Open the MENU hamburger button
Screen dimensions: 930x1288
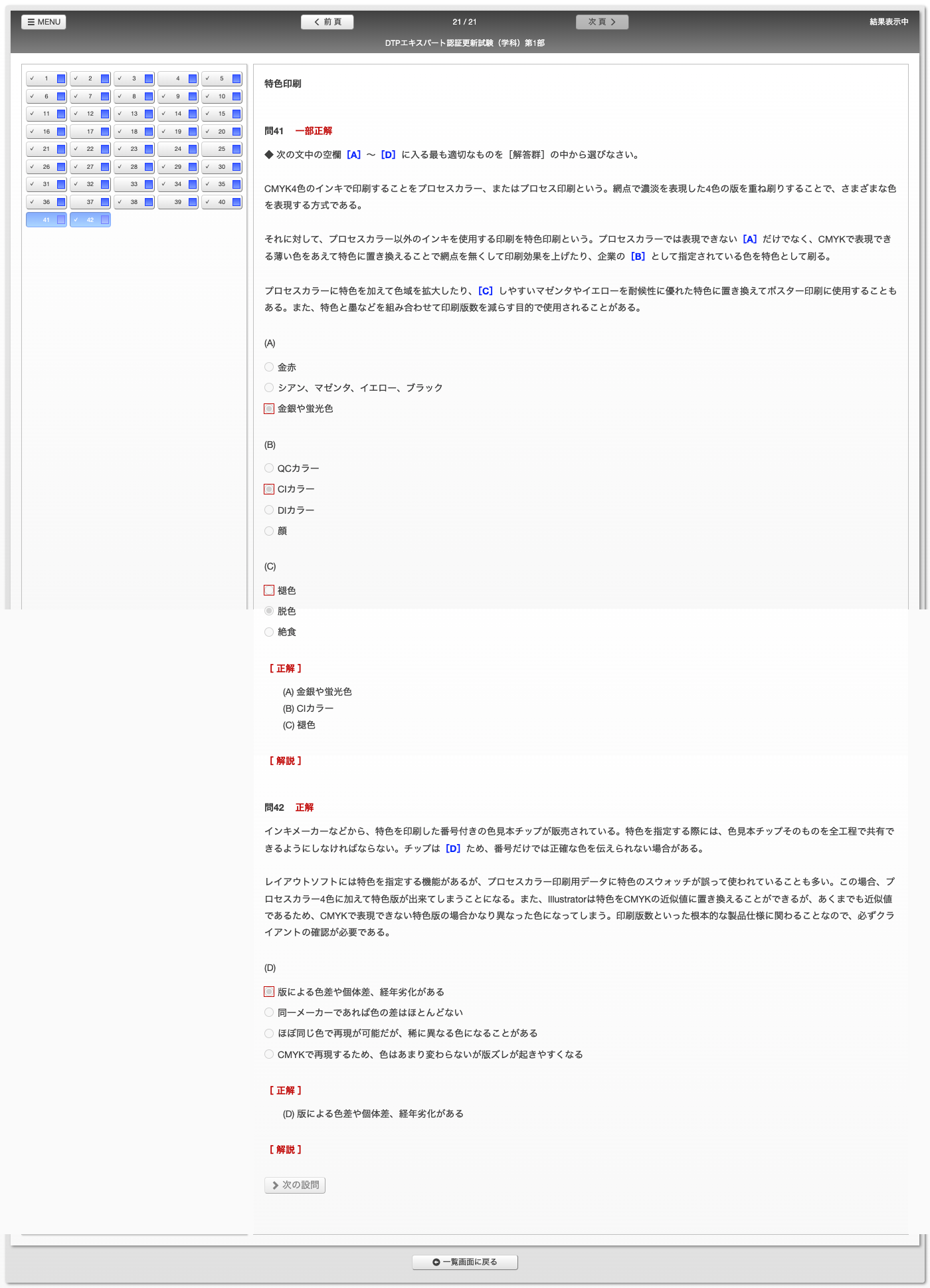coord(44,22)
